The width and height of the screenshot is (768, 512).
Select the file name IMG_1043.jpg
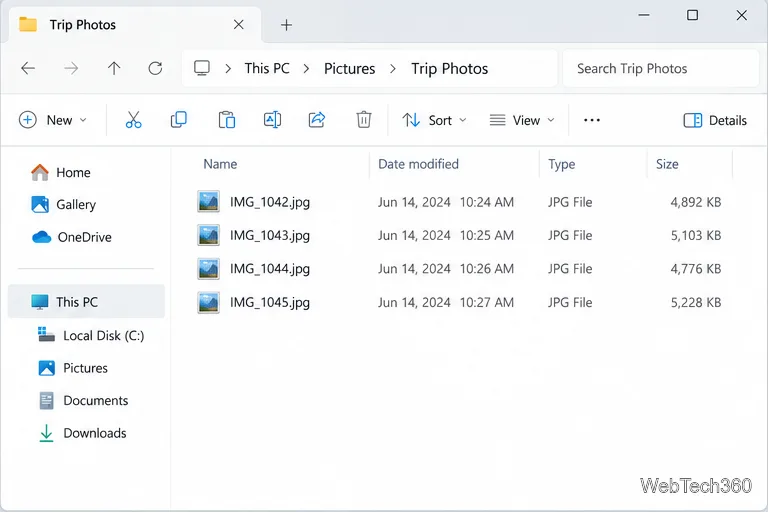(x=270, y=235)
